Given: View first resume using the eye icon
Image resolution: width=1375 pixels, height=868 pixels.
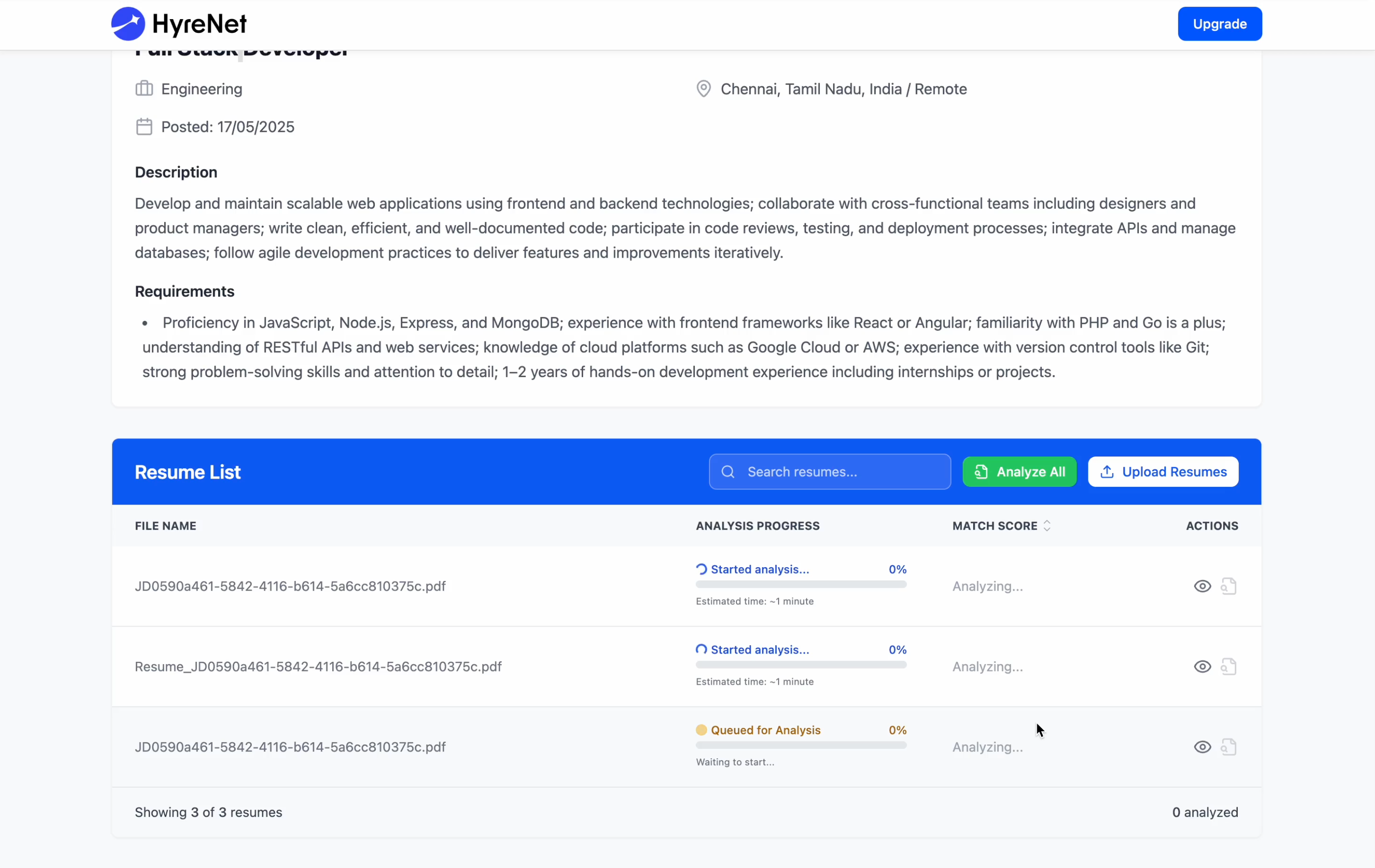Looking at the screenshot, I should pyautogui.click(x=1202, y=586).
